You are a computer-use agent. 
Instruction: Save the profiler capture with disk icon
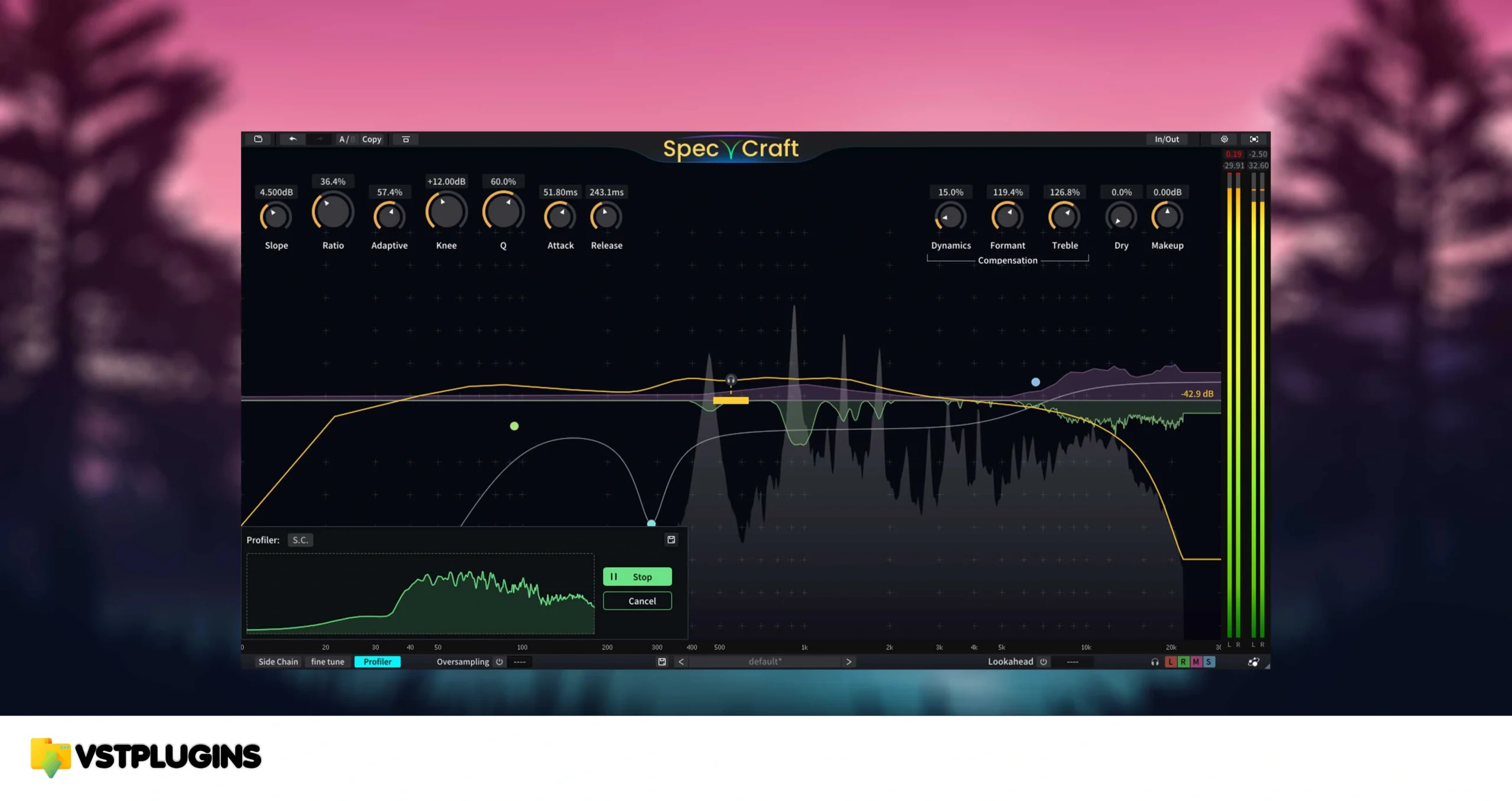[x=671, y=540]
